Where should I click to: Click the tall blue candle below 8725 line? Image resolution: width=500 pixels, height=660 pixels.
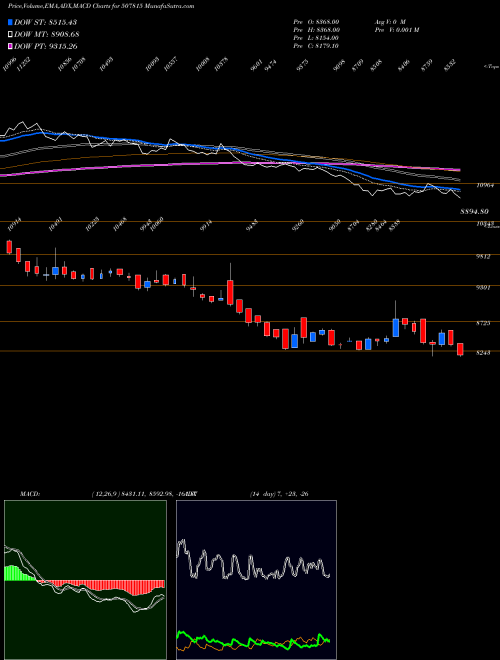(396, 327)
